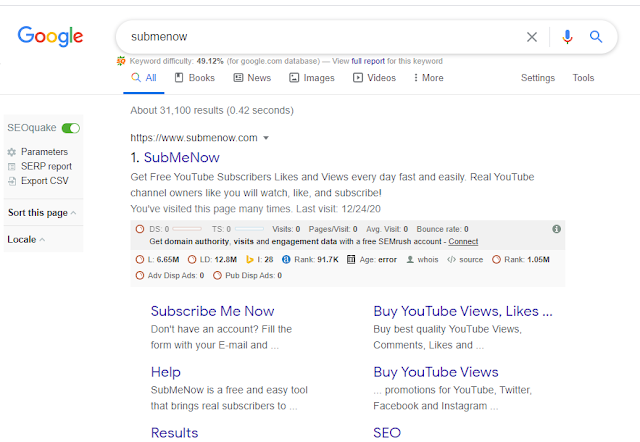Expand the Locale section
Image resolution: width=640 pixels, height=442 pixels.
click(x=26, y=240)
